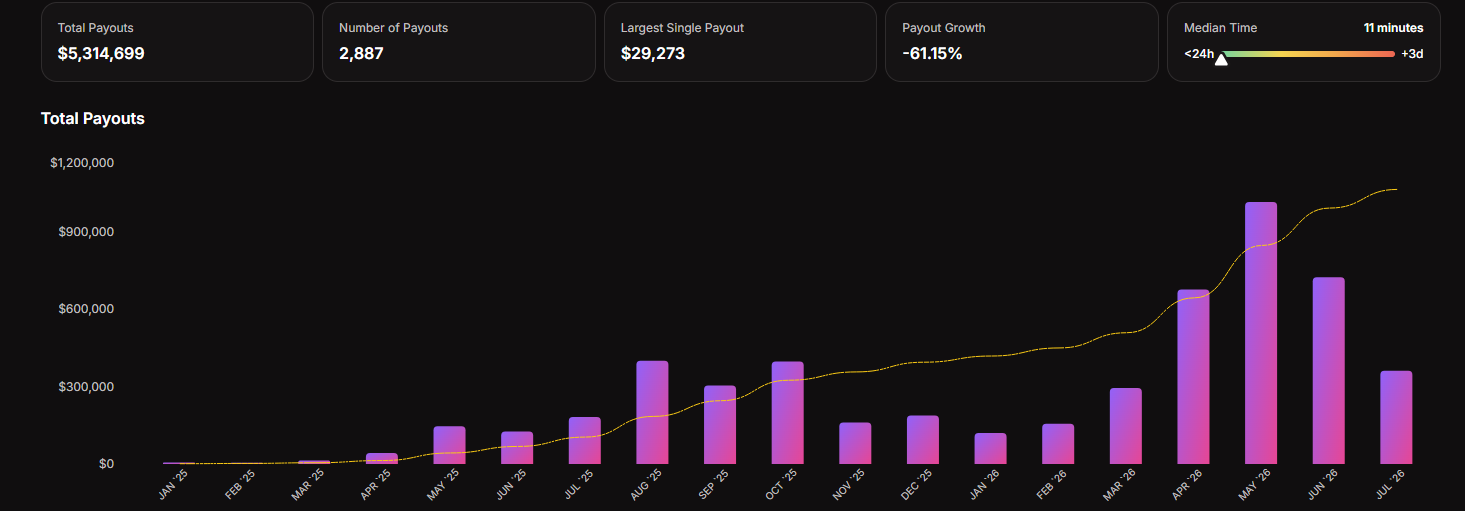This screenshot has width=1465, height=511.
Task: Click the $600,000 y-axis label
Action: (x=85, y=309)
